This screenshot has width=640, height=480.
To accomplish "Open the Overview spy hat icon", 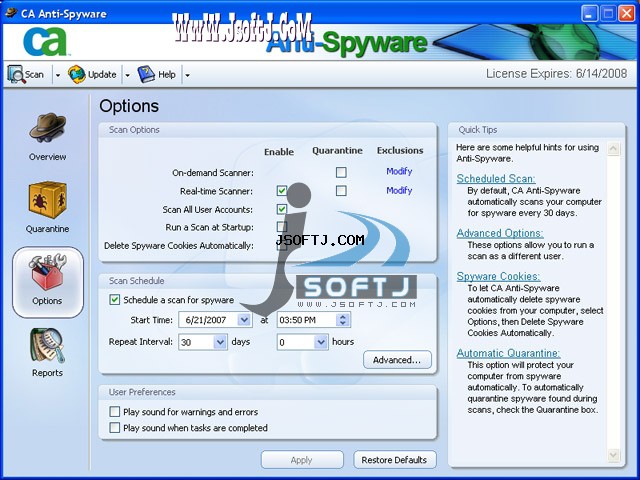I will click(x=47, y=128).
